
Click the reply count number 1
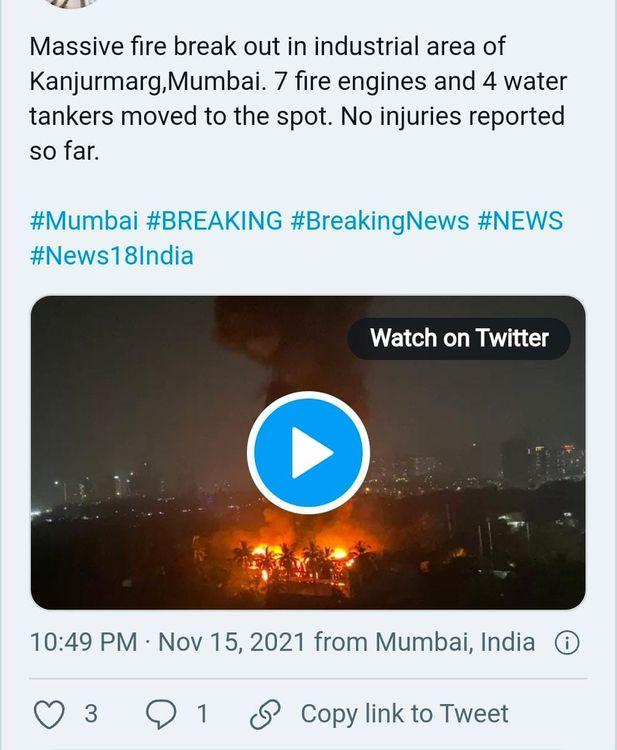tap(202, 714)
